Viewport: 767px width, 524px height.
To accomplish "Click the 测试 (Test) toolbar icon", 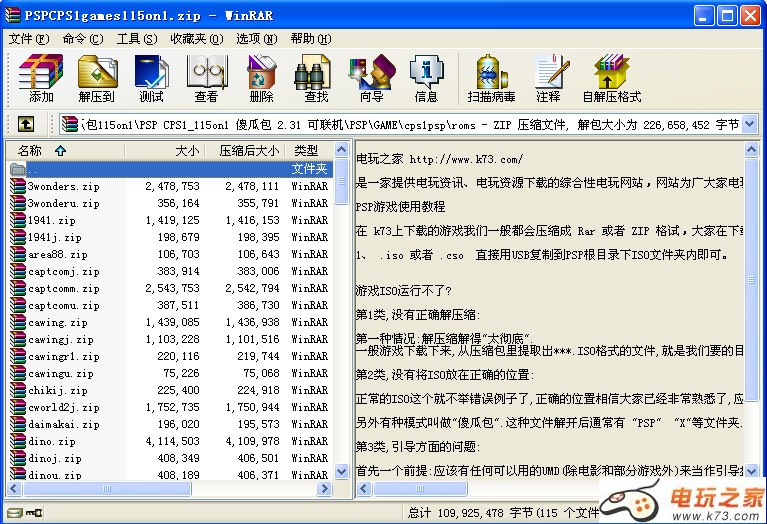I will [151, 78].
